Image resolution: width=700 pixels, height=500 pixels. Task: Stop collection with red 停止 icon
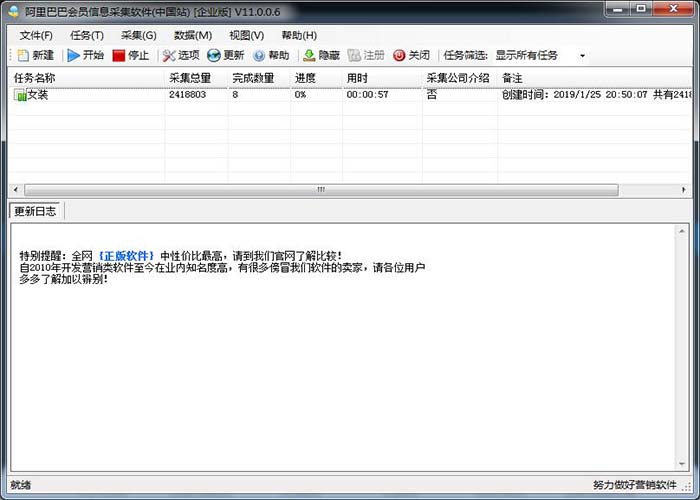pos(118,55)
